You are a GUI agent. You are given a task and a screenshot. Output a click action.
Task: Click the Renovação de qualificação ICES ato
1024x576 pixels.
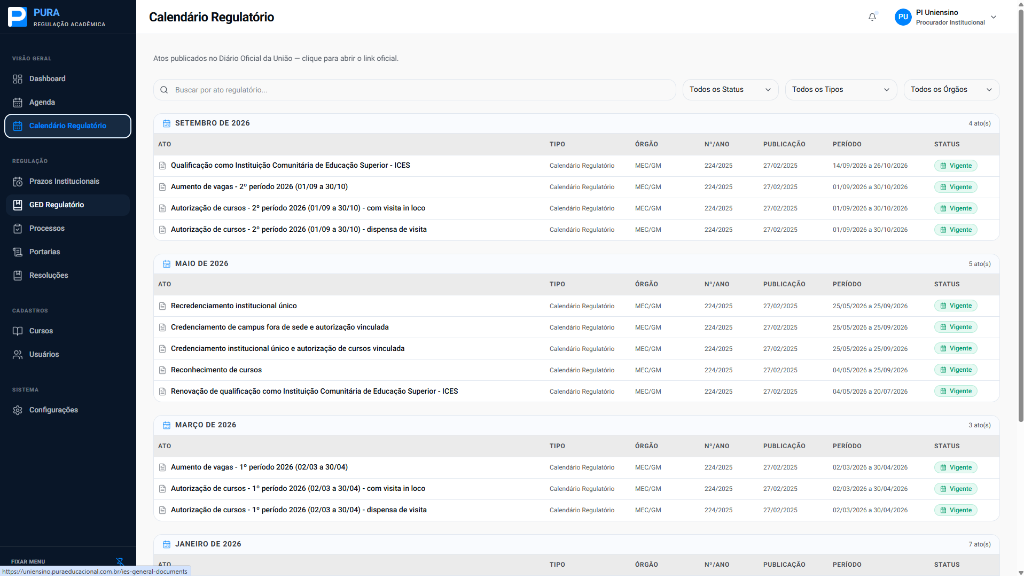click(314, 392)
